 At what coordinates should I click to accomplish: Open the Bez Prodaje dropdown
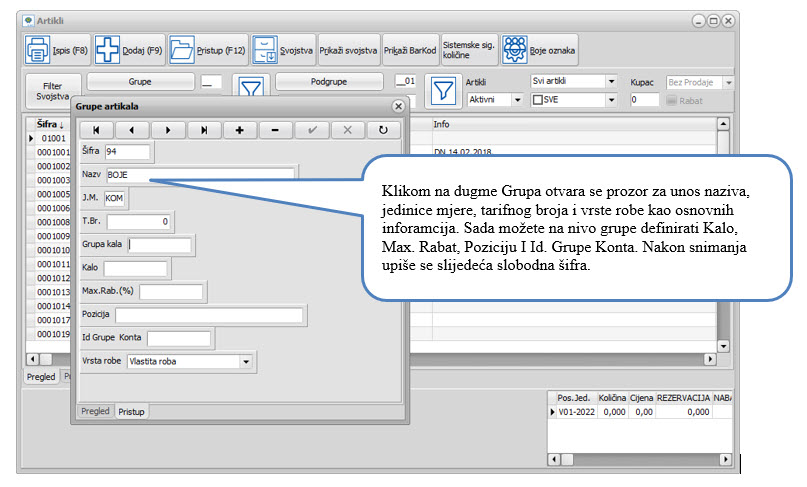729,82
